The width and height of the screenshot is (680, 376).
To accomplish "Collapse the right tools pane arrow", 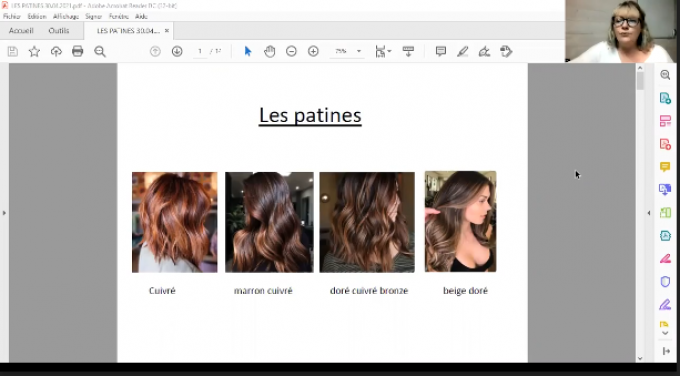I will point(649,213).
